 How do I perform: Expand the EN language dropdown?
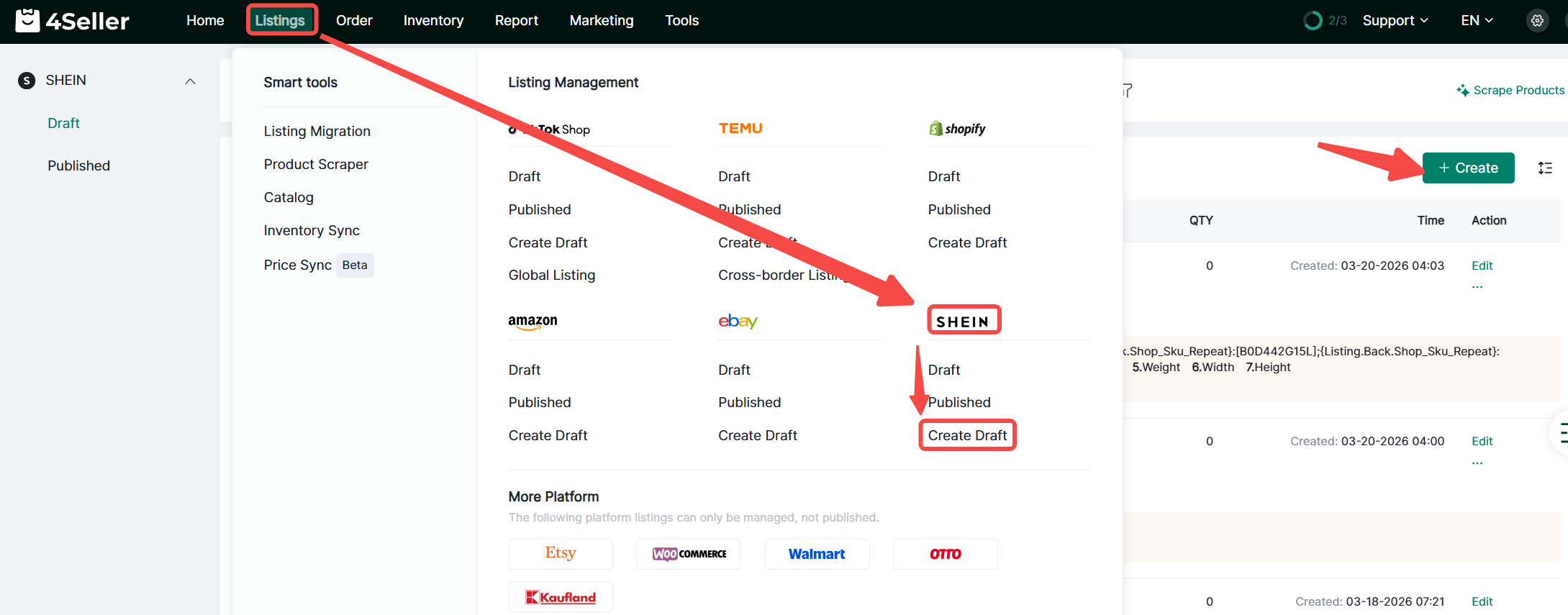click(x=1477, y=20)
